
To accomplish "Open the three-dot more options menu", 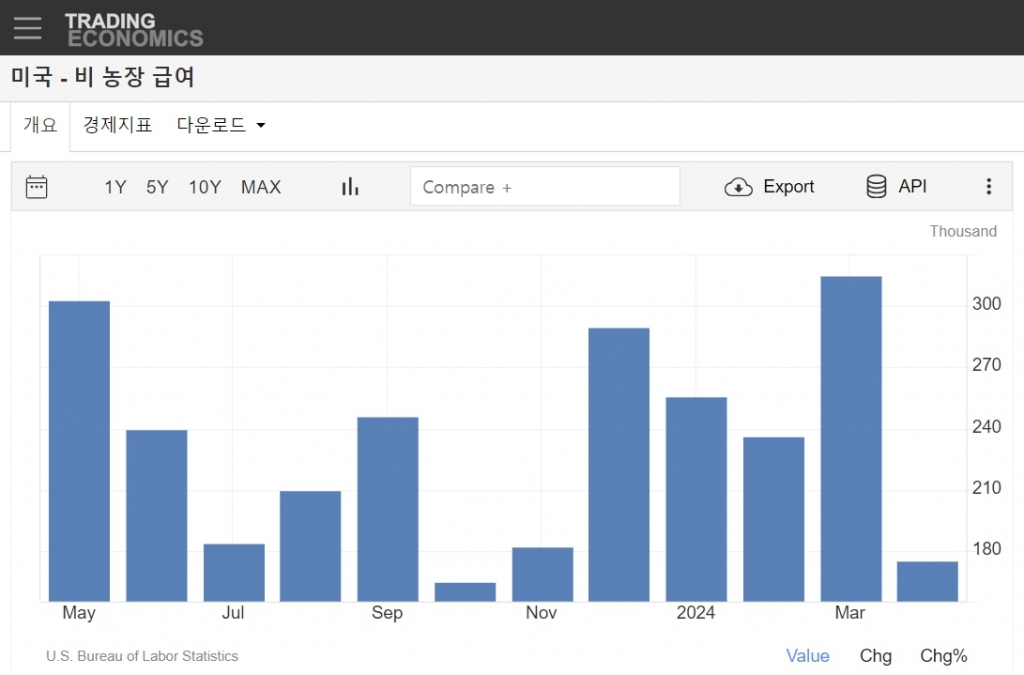I will pyautogui.click(x=988, y=187).
